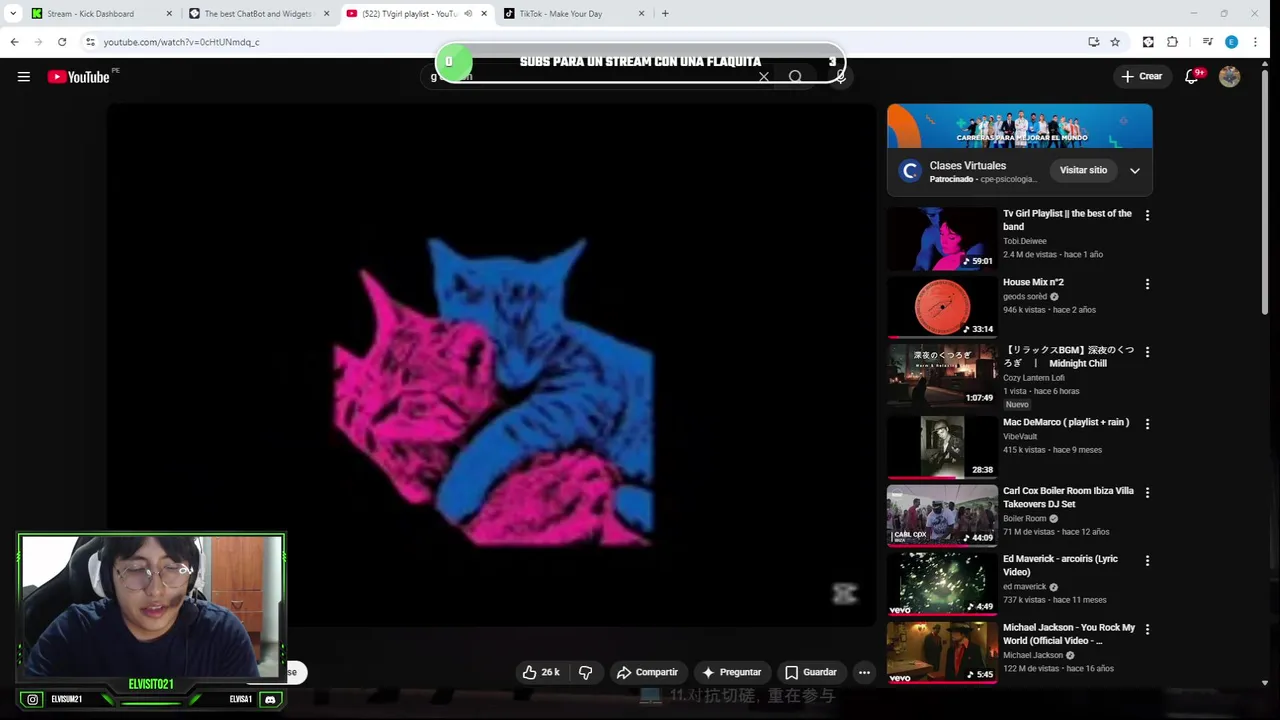Like the video with 26 k likes
1280x720 pixels.
click(x=541, y=672)
